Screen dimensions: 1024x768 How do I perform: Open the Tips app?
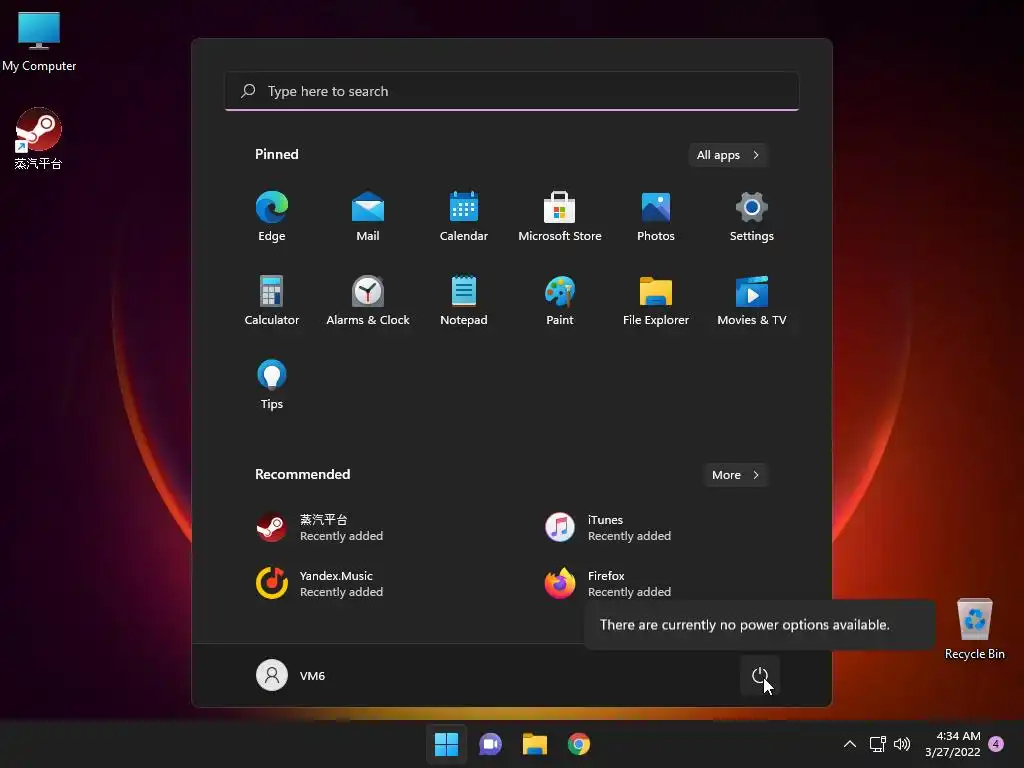[272, 385]
